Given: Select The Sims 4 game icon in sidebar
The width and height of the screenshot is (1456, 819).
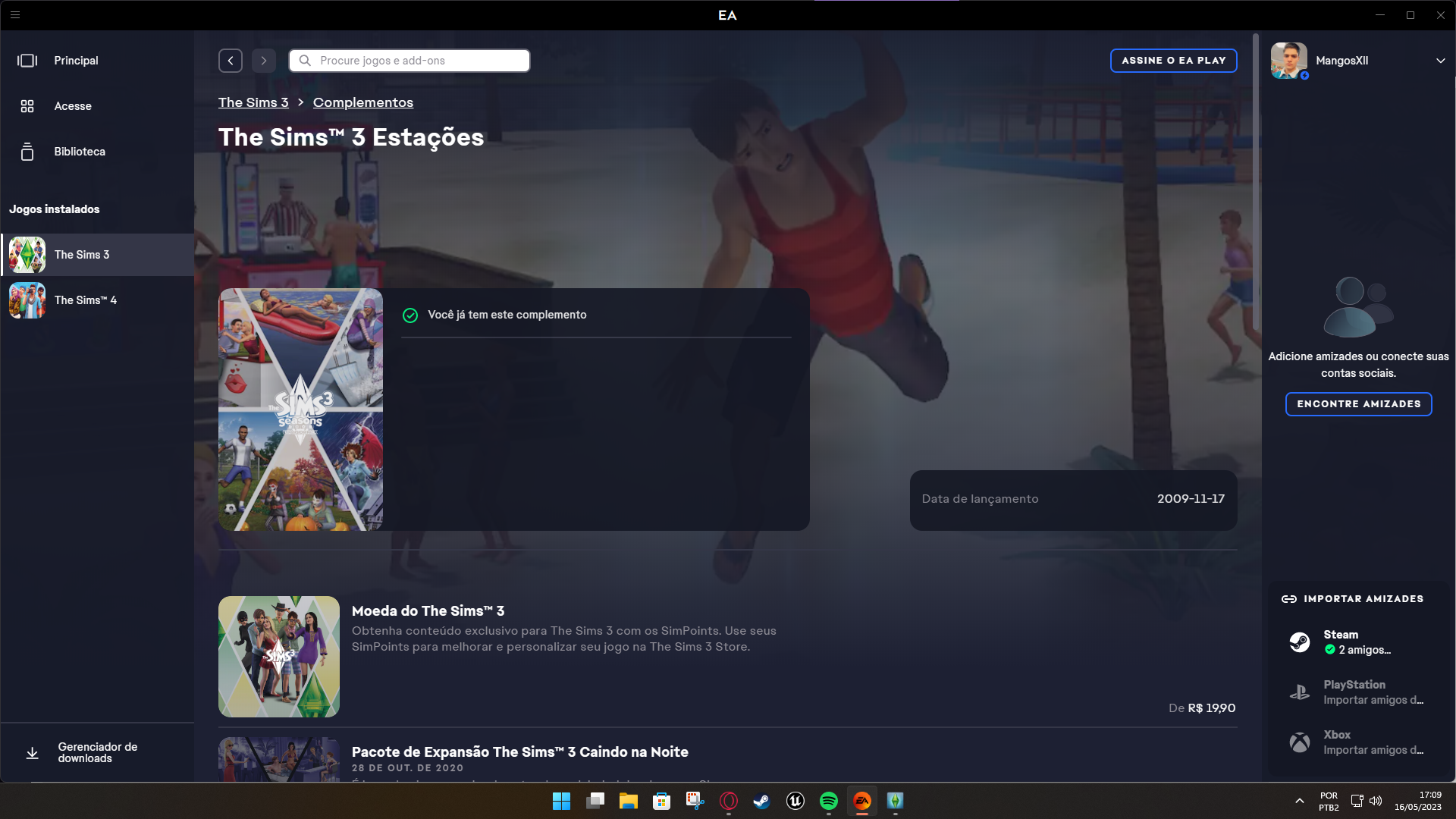Looking at the screenshot, I should pos(27,300).
